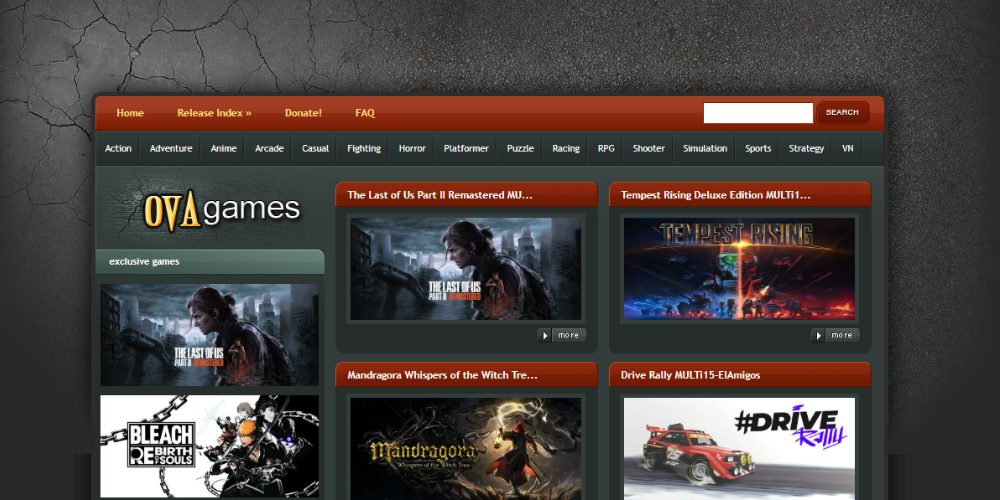This screenshot has height=500, width=1000.
Task: Click The Last of Us post cover image
Action: pyautogui.click(x=466, y=268)
